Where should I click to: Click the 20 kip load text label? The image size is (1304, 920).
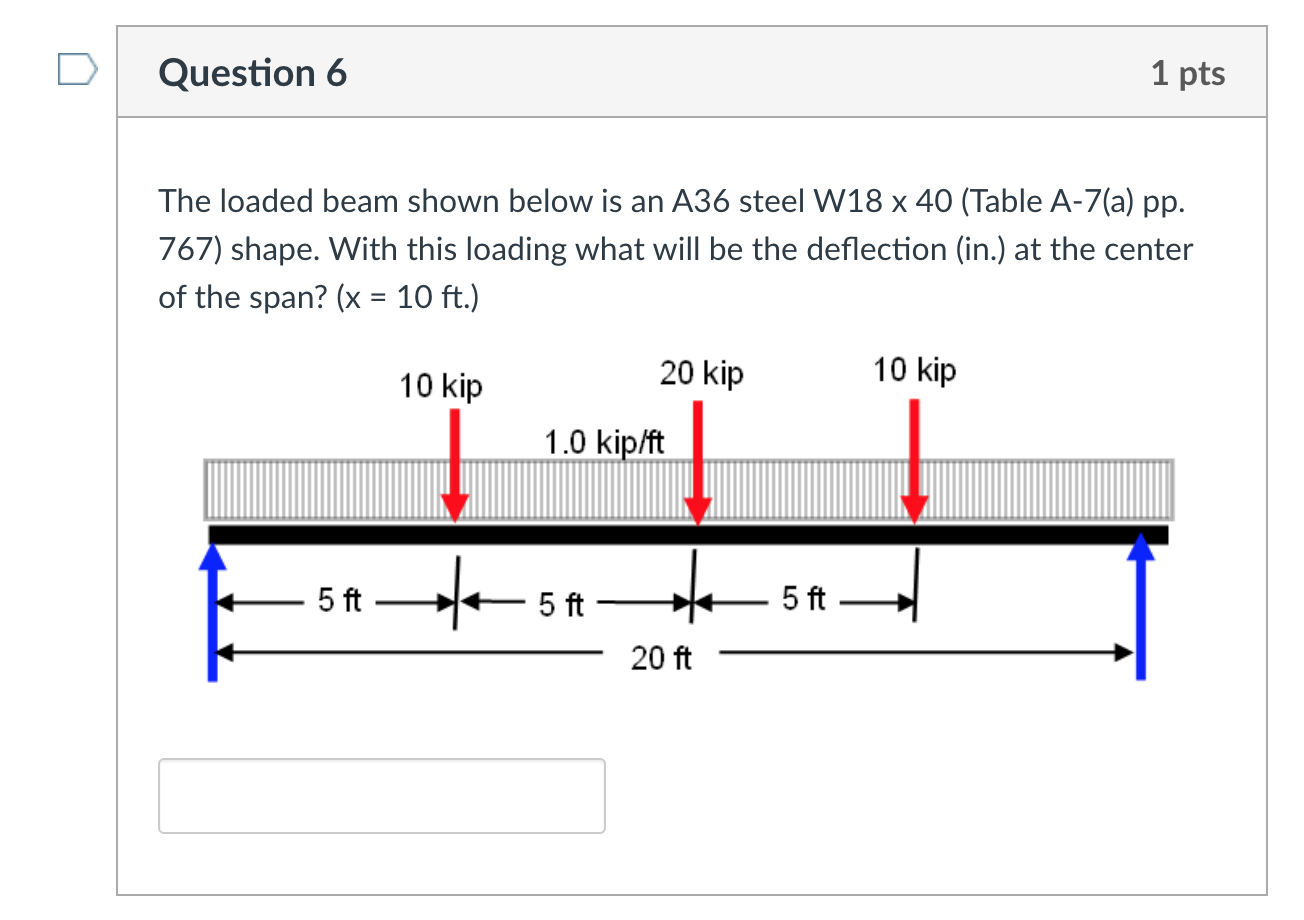701,372
